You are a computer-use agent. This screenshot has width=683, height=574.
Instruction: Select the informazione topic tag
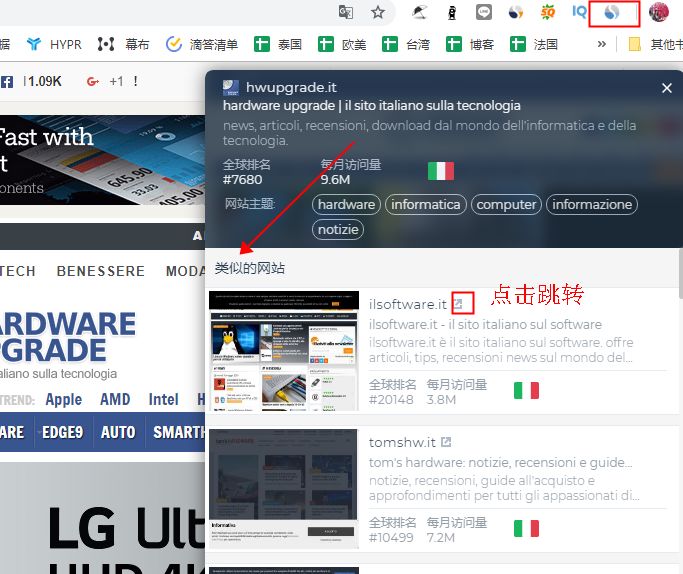pyautogui.click(x=592, y=204)
